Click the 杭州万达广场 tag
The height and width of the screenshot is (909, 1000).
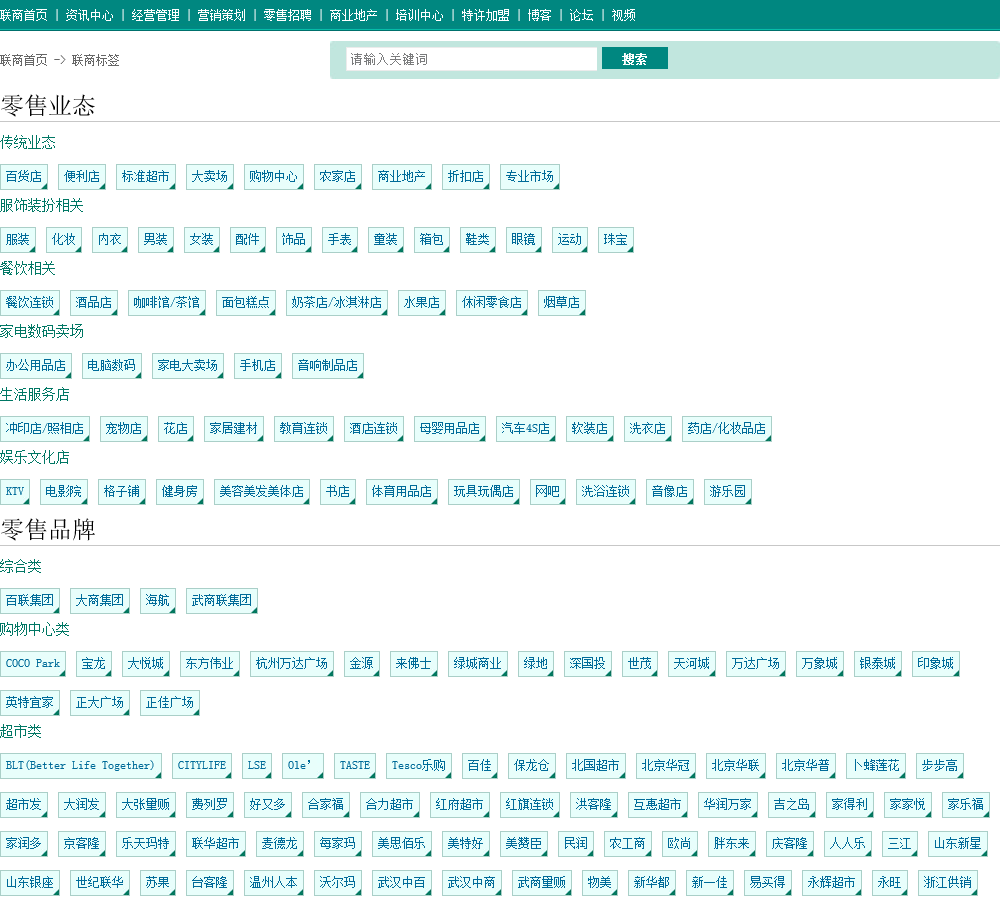coord(291,664)
